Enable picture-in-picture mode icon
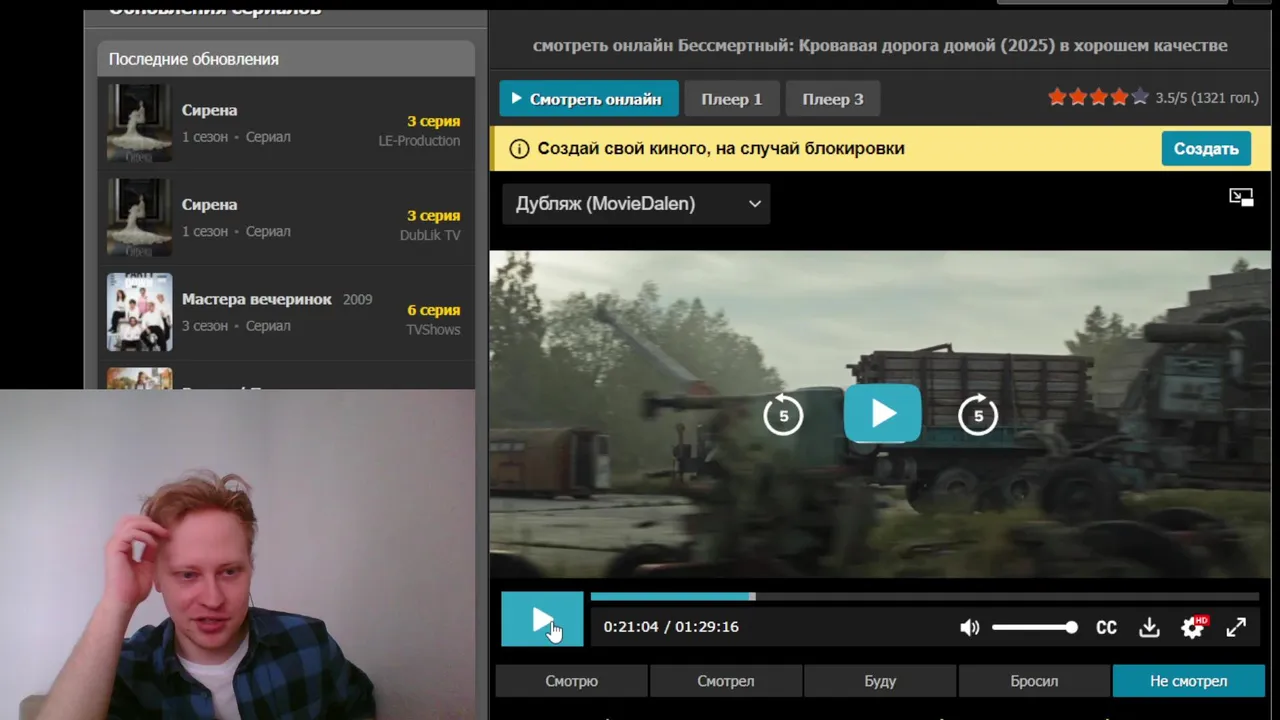 point(1241,197)
